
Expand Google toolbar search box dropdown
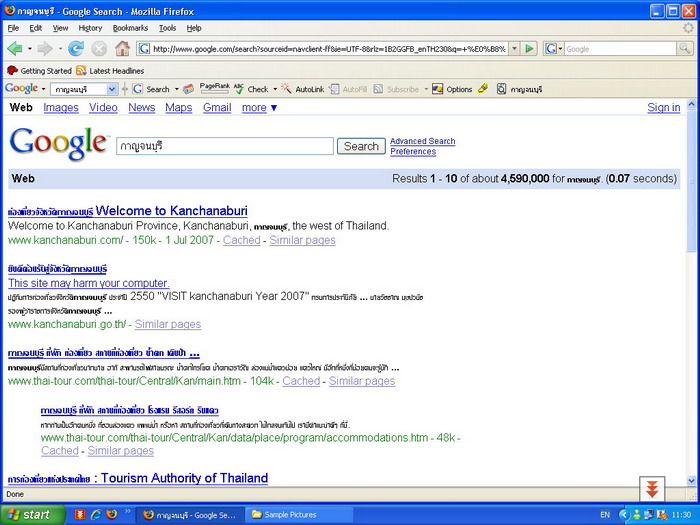click(x=112, y=89)
